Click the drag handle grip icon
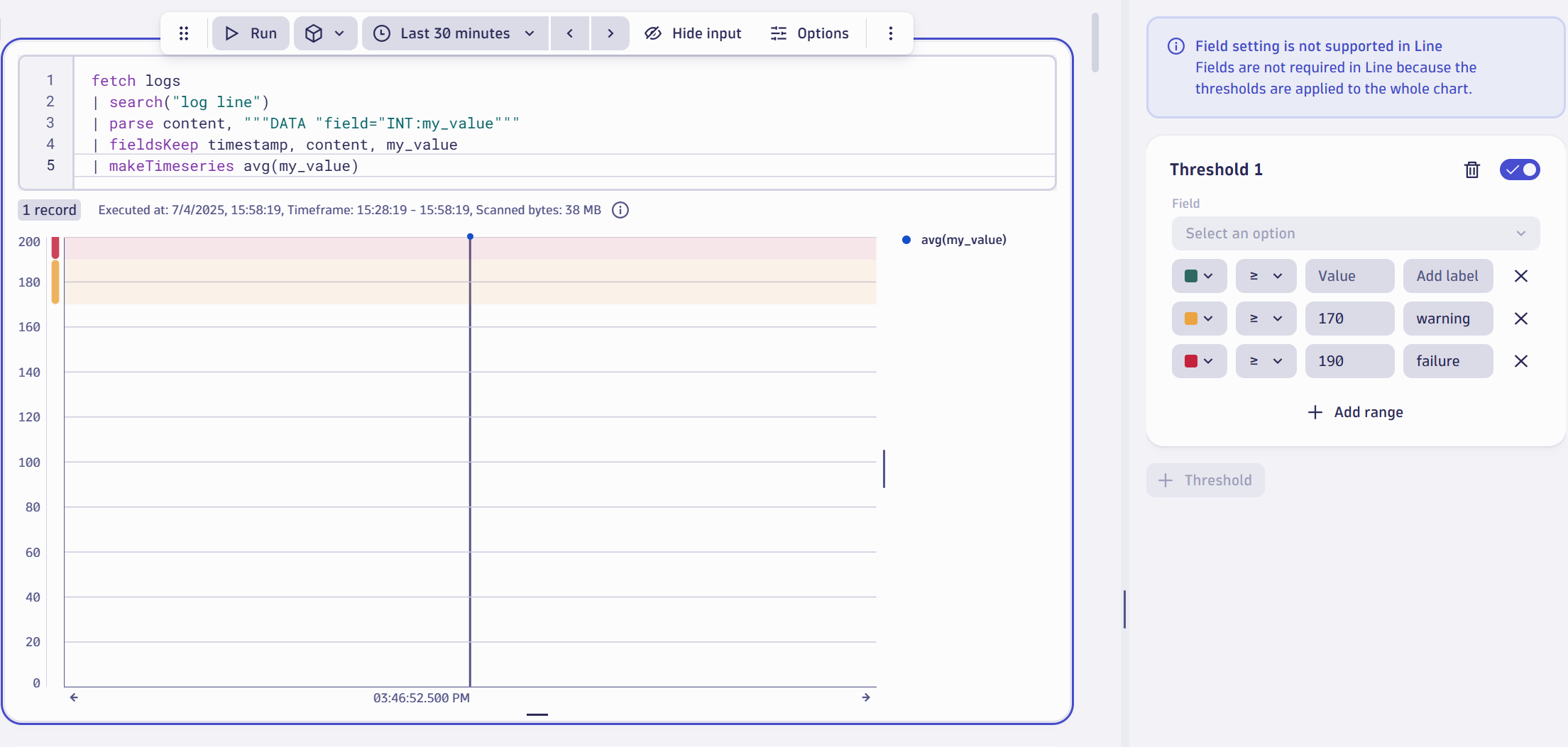1568x747 pixels. click(x=184, y=33)
